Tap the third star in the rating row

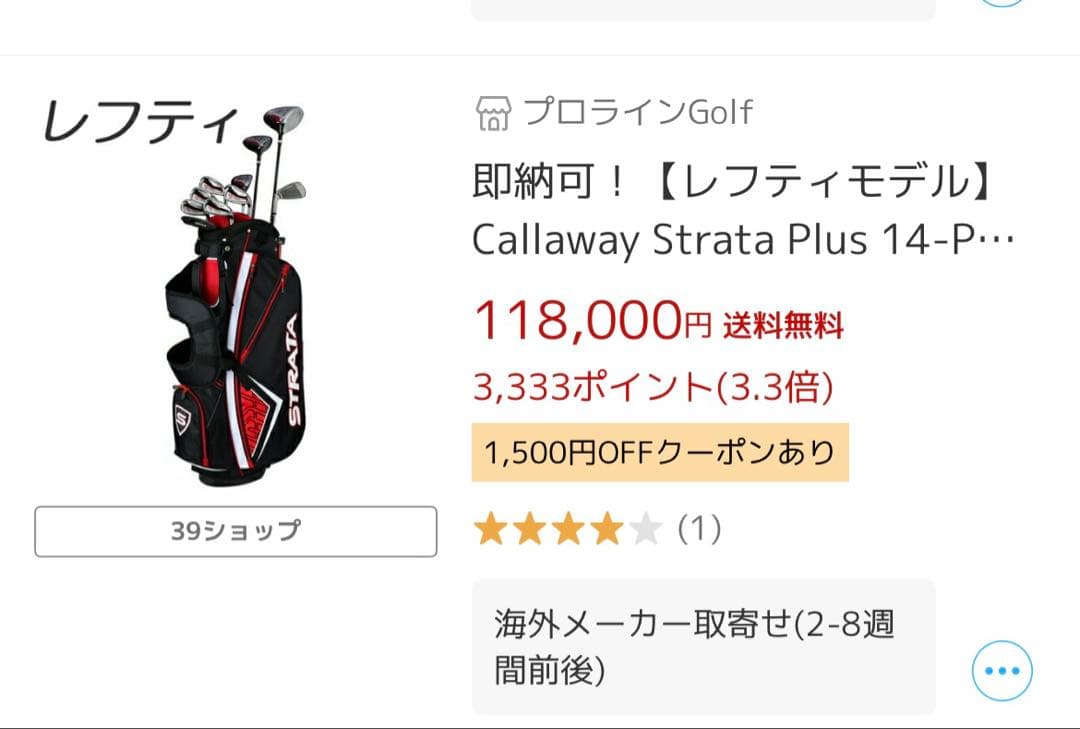(x=569, y=527)
